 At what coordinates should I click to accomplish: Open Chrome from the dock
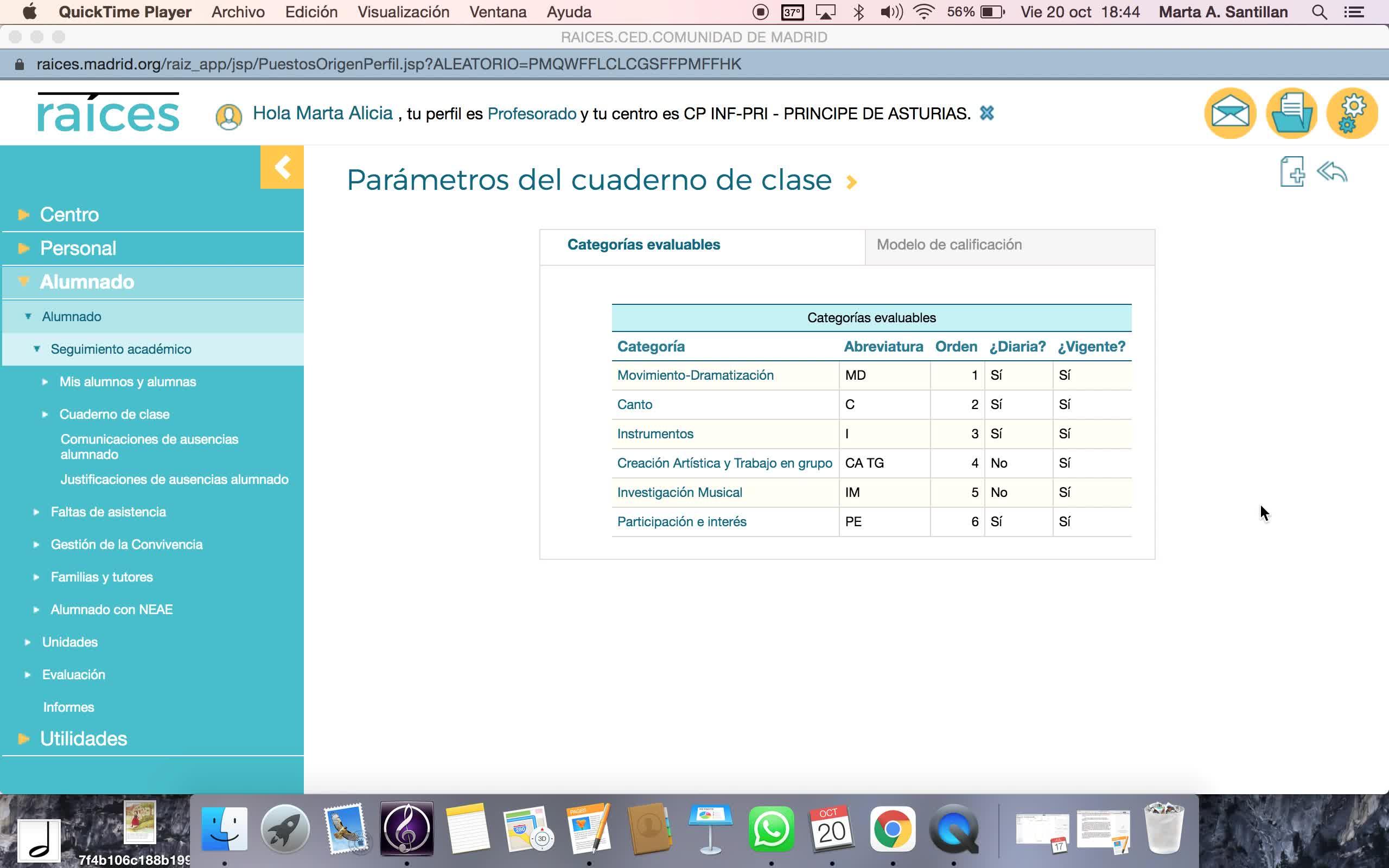[892, 829]
